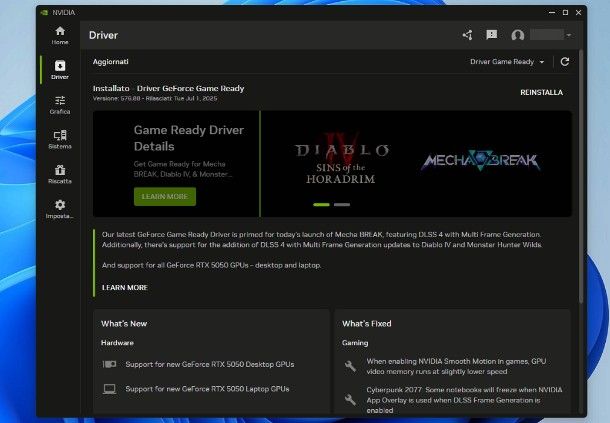Select the first green carousel indicator

[321, 204]
